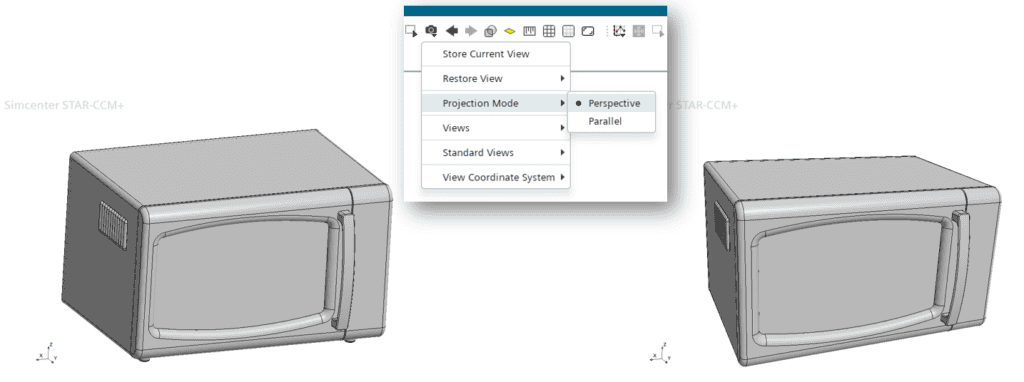Open the View Coordinate System submenu
The image size is (1024, 382).
pyautogui.click(x=496, y=178)
